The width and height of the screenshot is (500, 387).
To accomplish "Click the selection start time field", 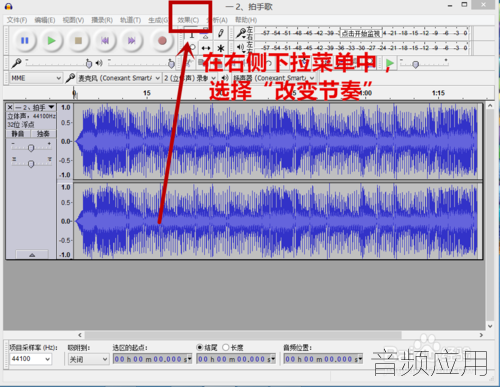I will click(152, 359).
